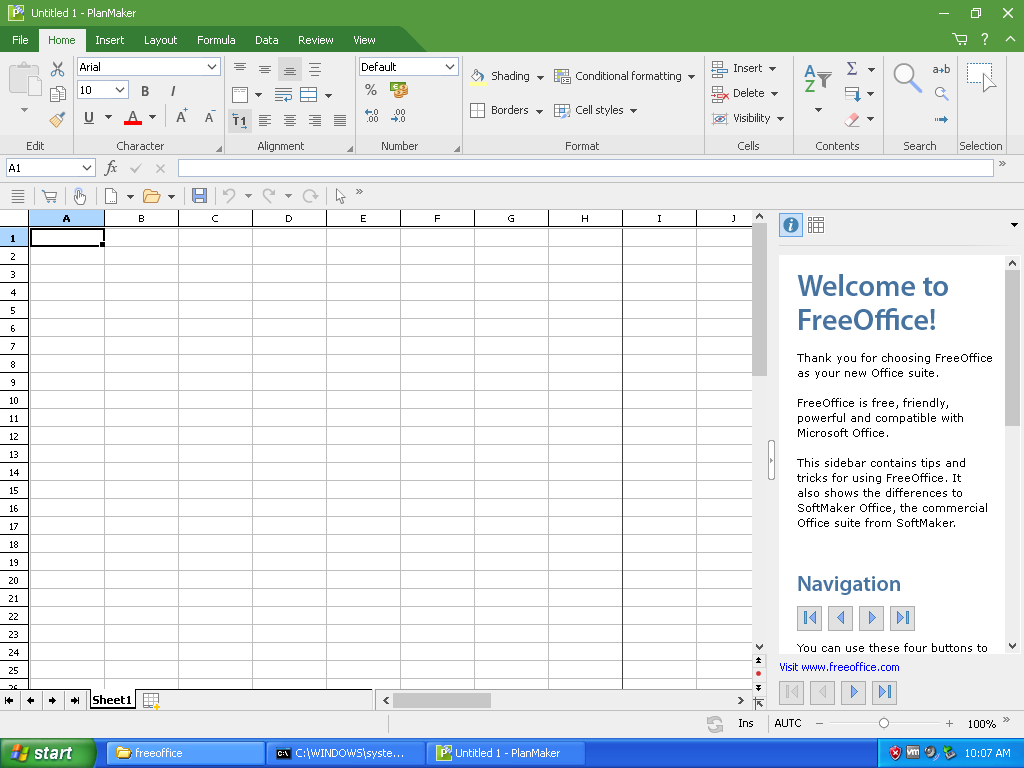Image resolution: width=1024 pixels, height=768 pixels.
Task: Click the Format painter brush icon
Action: tap(57, 119)
